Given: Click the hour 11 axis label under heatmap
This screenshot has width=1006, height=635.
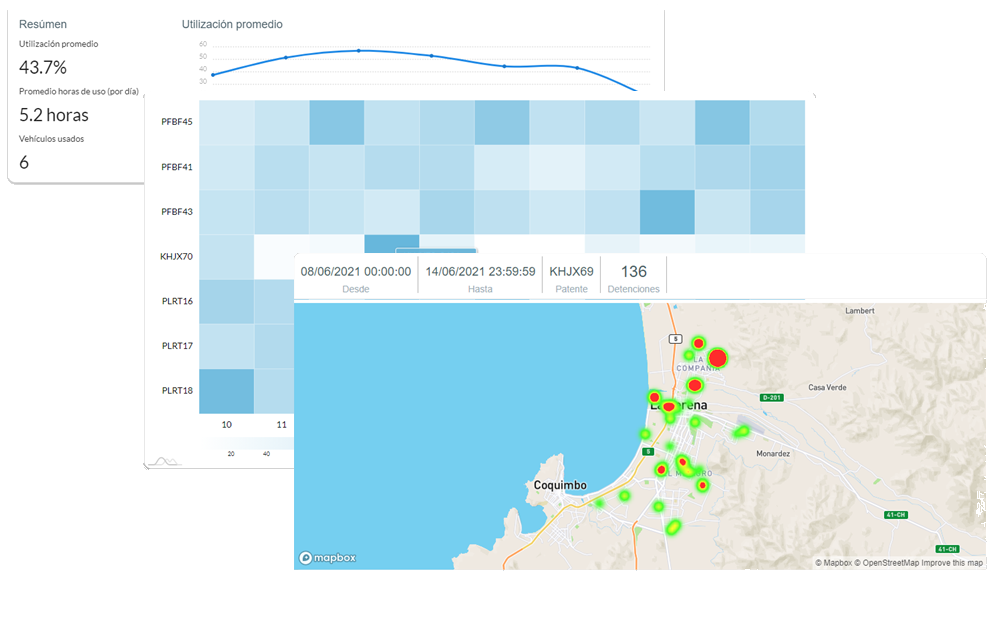Looking at the screenshot, I should (281, 425).
